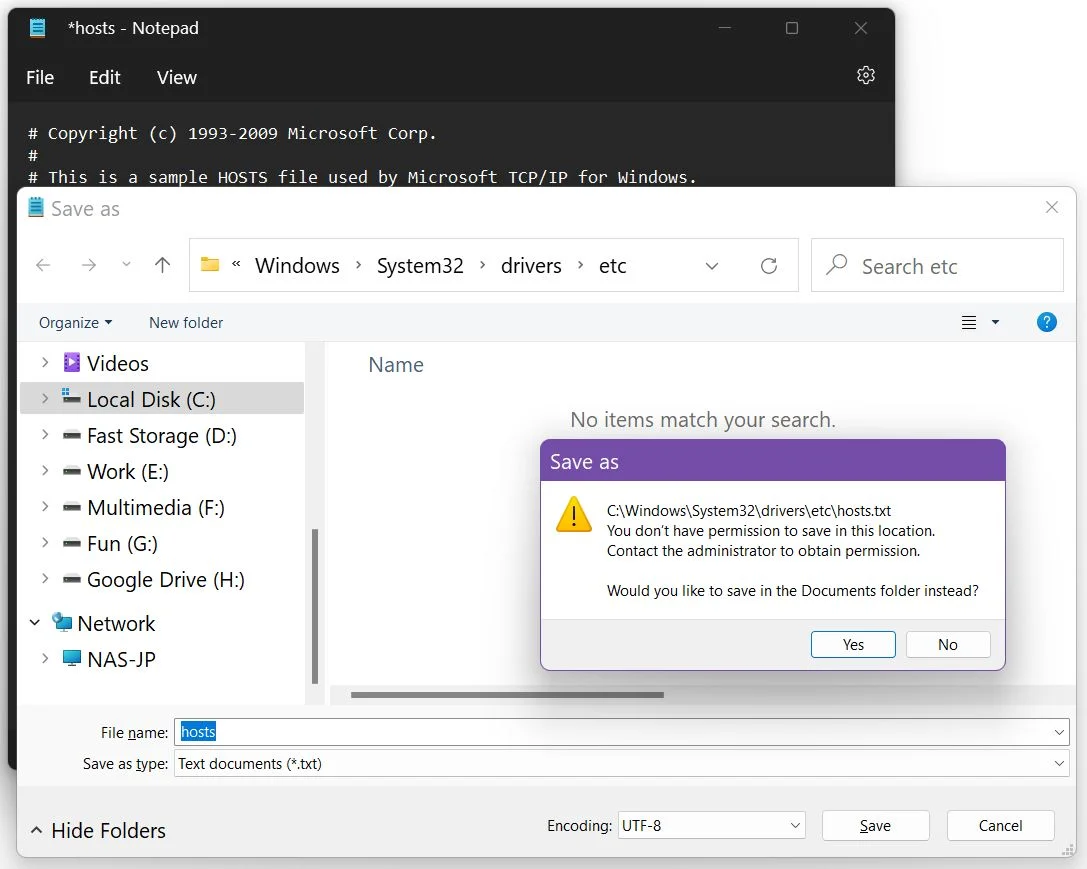This screenshot has width=1087, height=869.
Task: Click the Fun (G:) drive icon
Action: point(71,544)
